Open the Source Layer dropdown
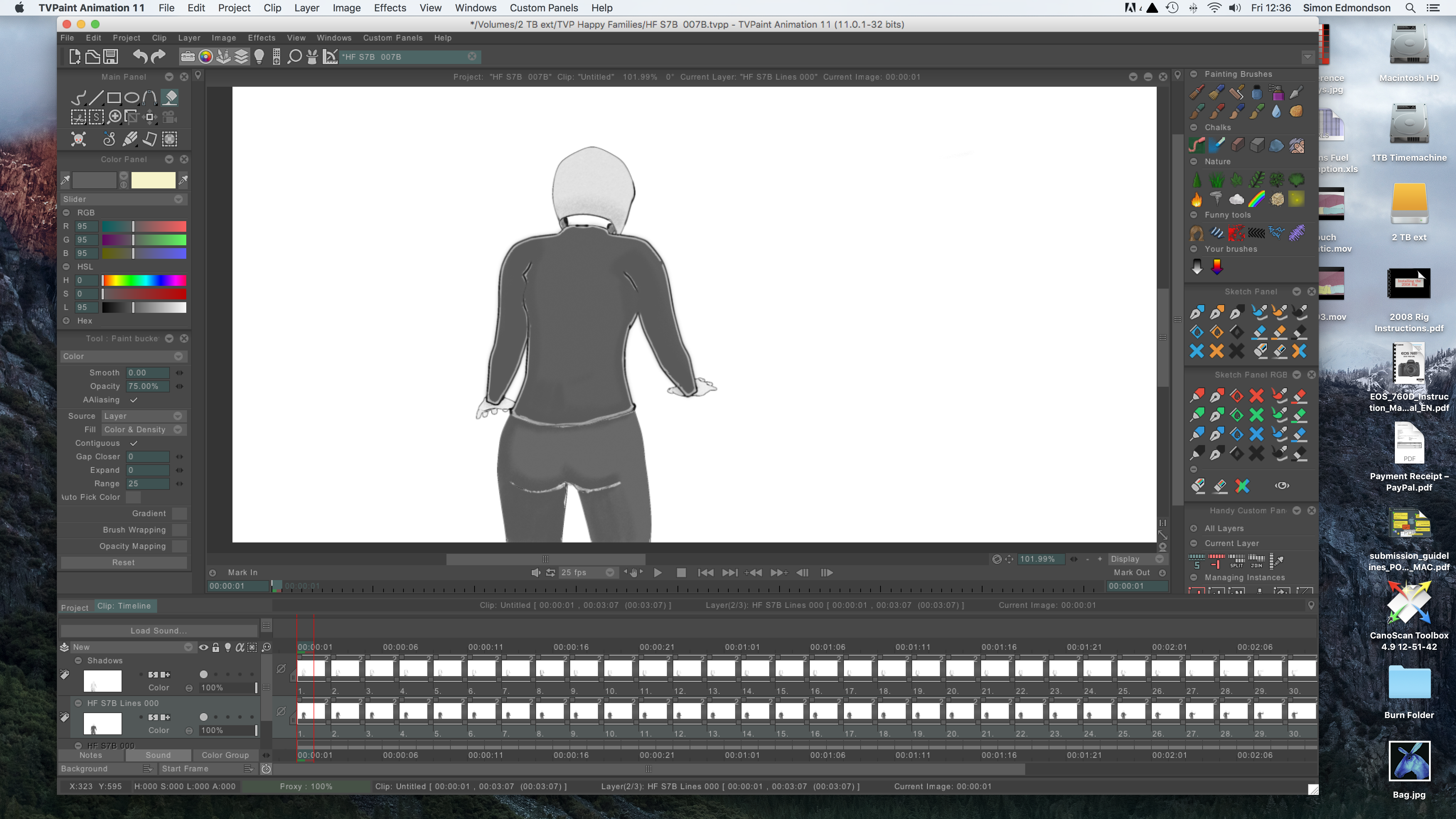 click(x=144, y=416)
